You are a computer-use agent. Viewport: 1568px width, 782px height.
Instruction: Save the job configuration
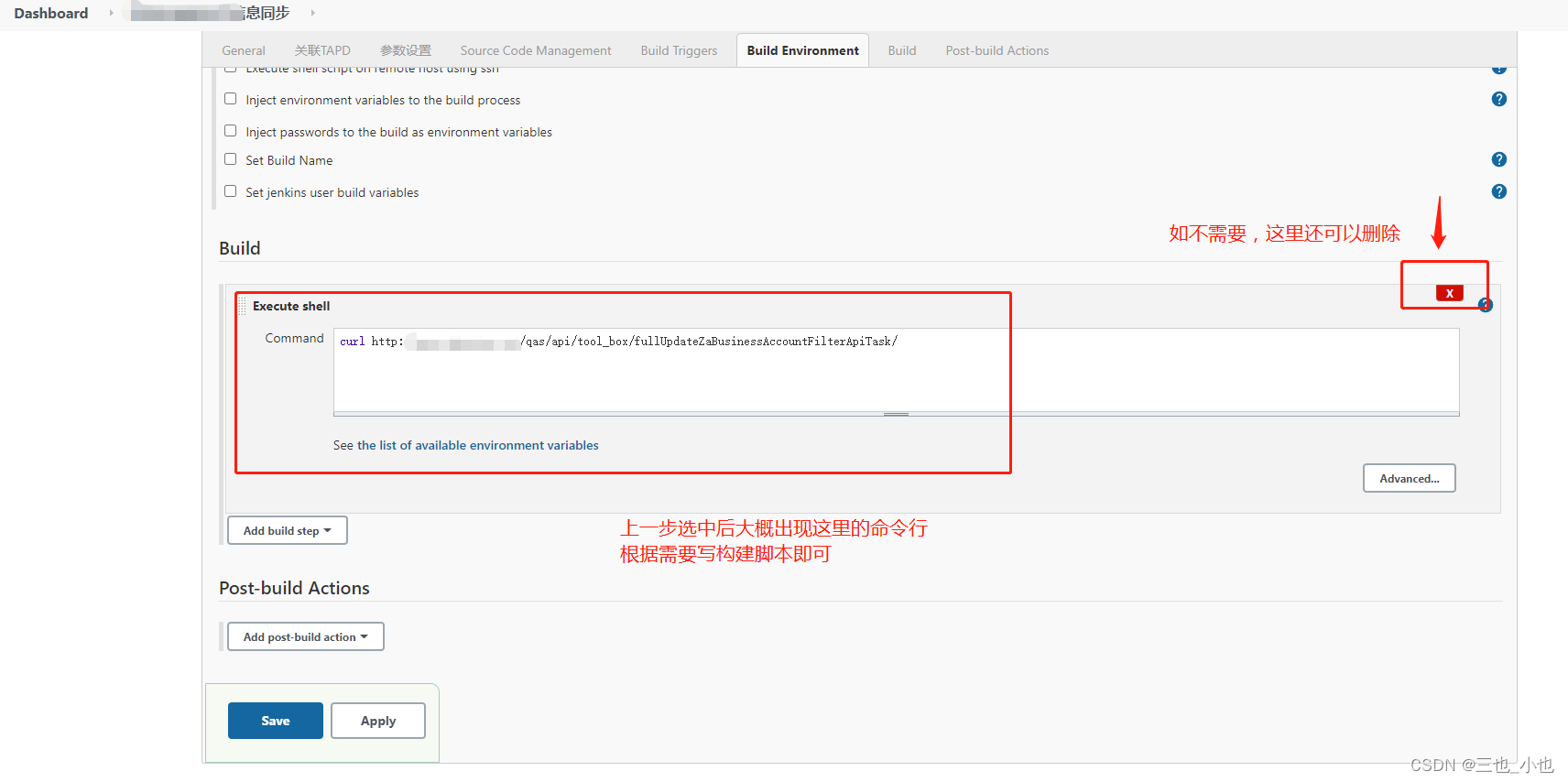tap(276, 721)
